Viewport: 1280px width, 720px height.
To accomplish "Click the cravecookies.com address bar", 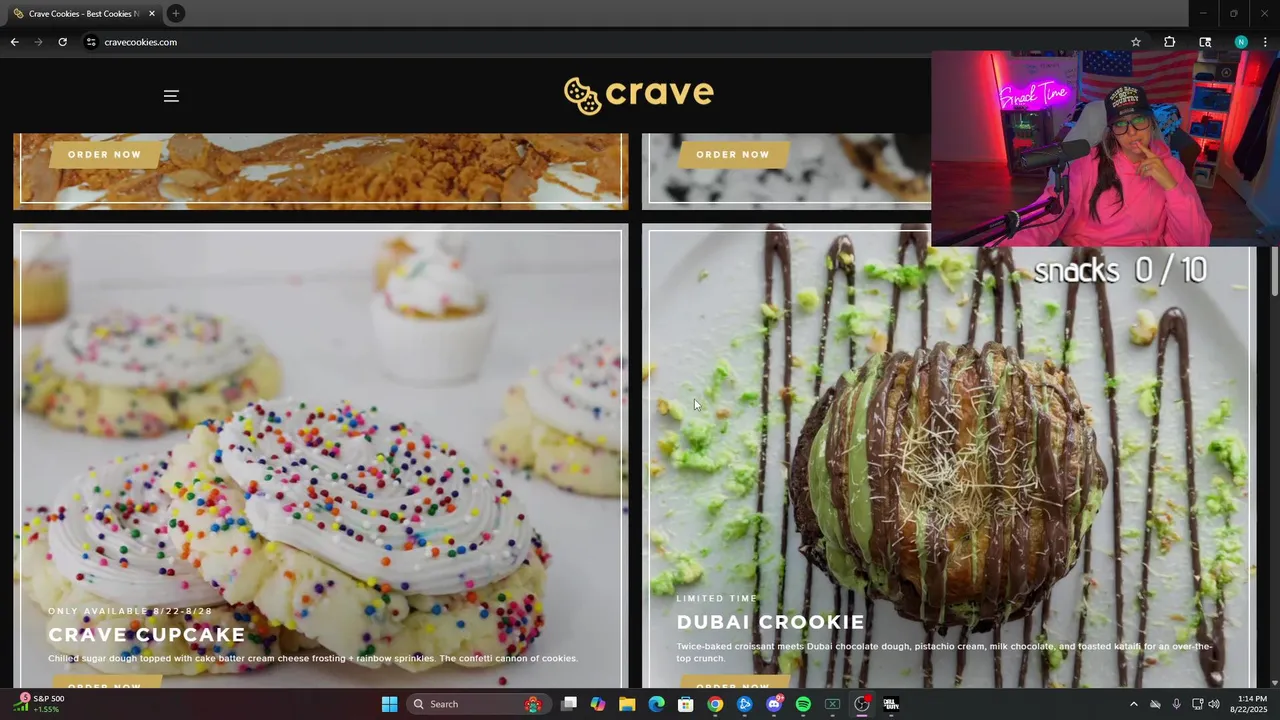I will click(600, 42).
